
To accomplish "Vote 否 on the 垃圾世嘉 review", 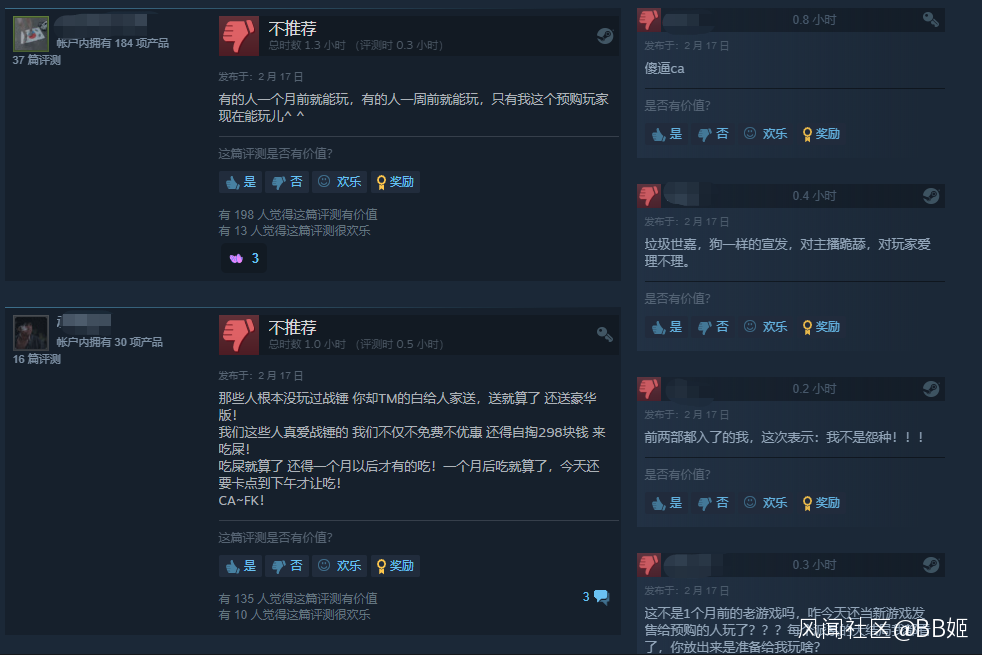I will tap(713, 327).
